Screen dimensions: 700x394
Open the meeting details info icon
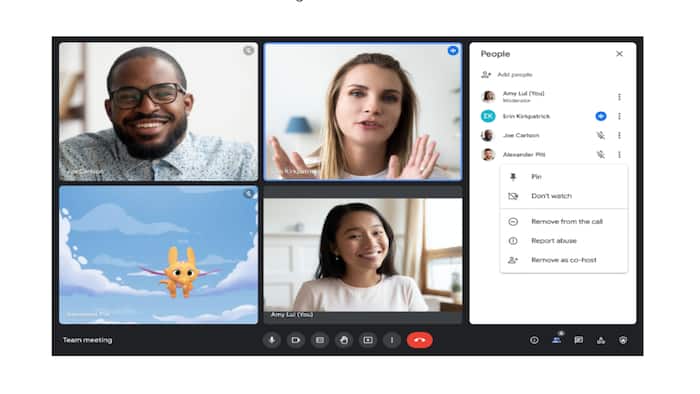point(534,340)
